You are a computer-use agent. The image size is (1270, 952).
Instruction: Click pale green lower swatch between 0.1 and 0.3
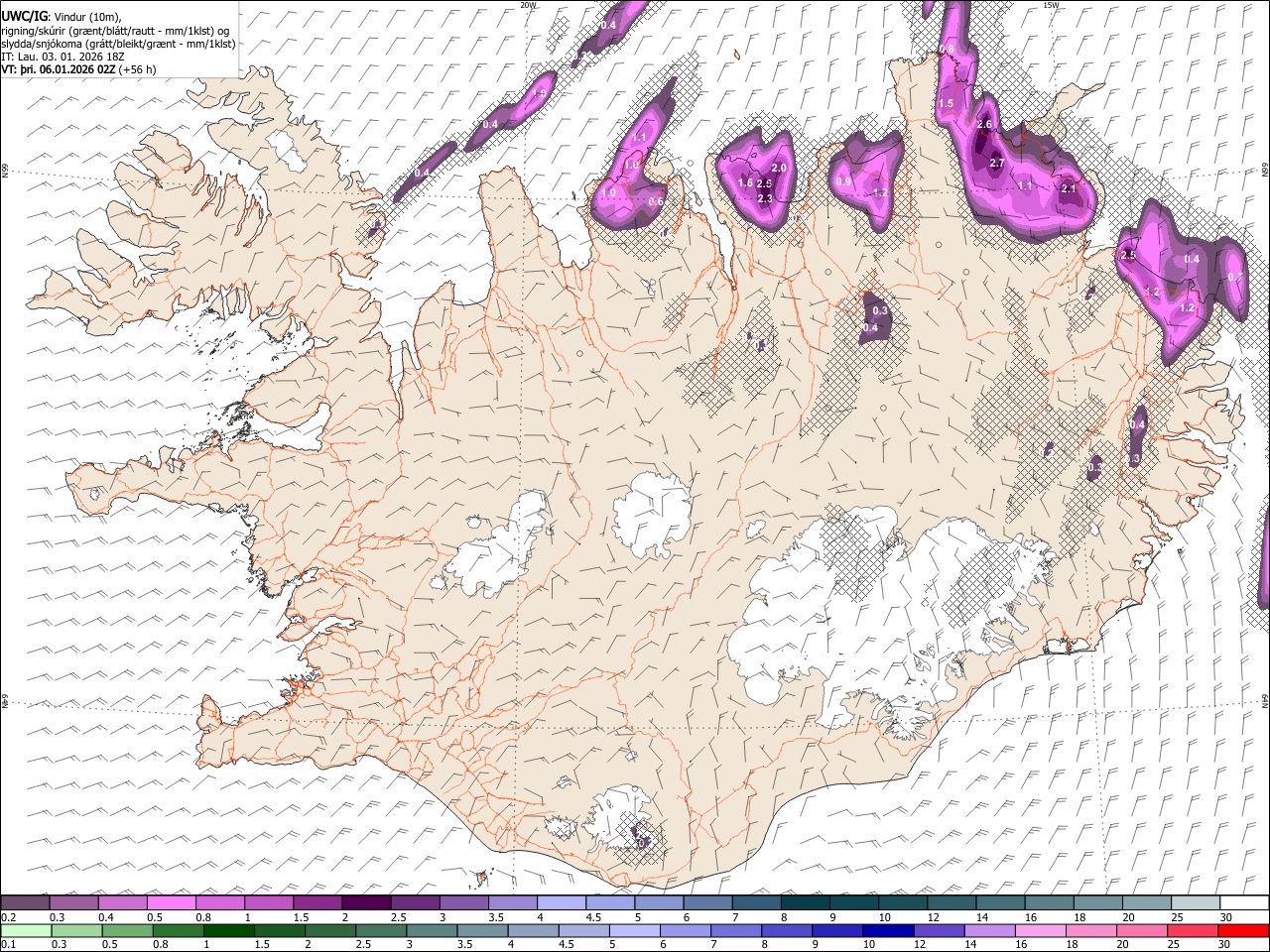click(x=26, y=930)
